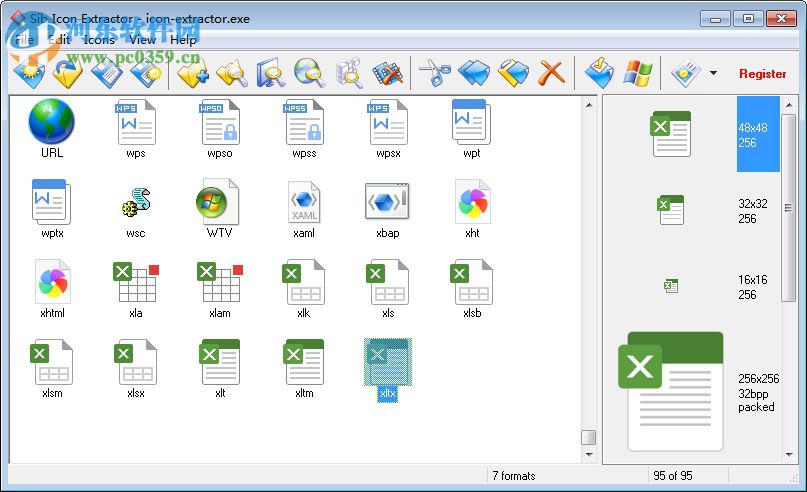Click the 48x48 Excel preview image
807x492 pixels.
[670, 134]
